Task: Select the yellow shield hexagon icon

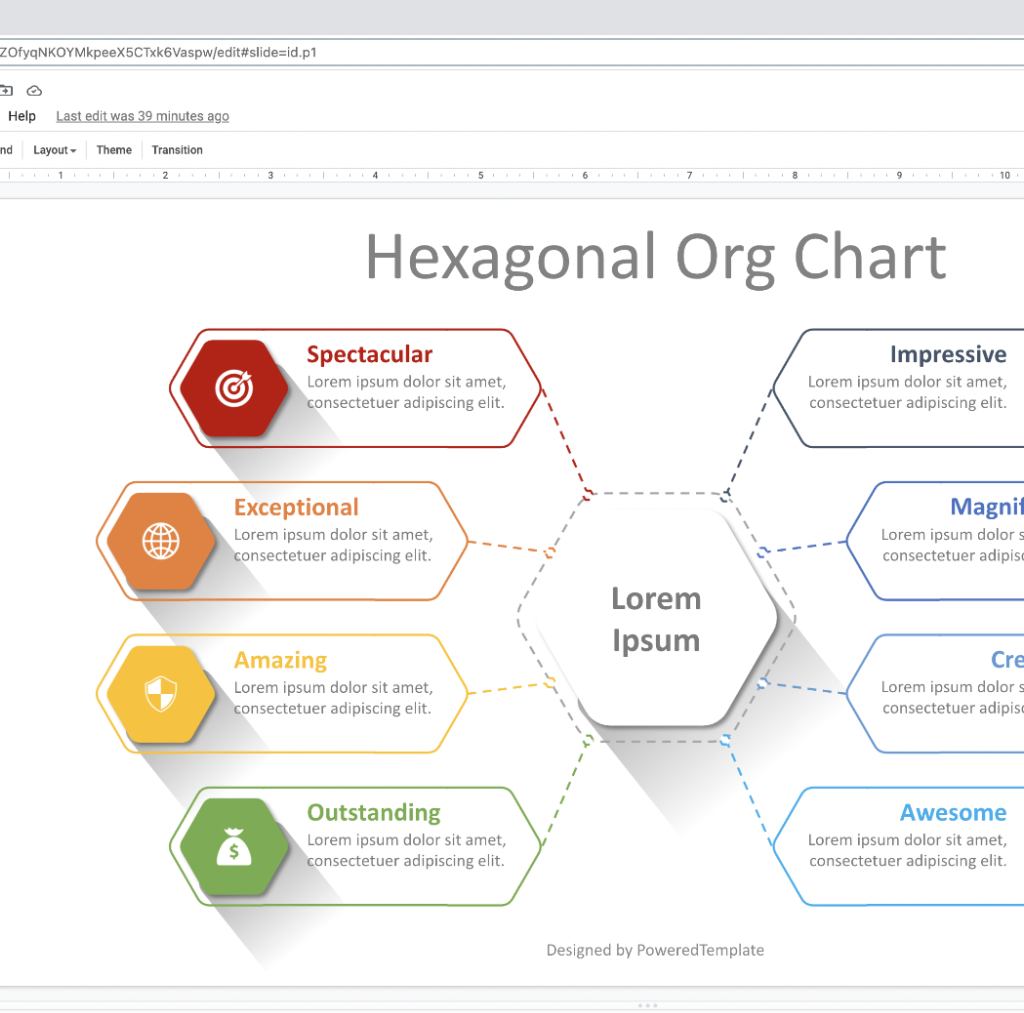Action: point(161,694)
